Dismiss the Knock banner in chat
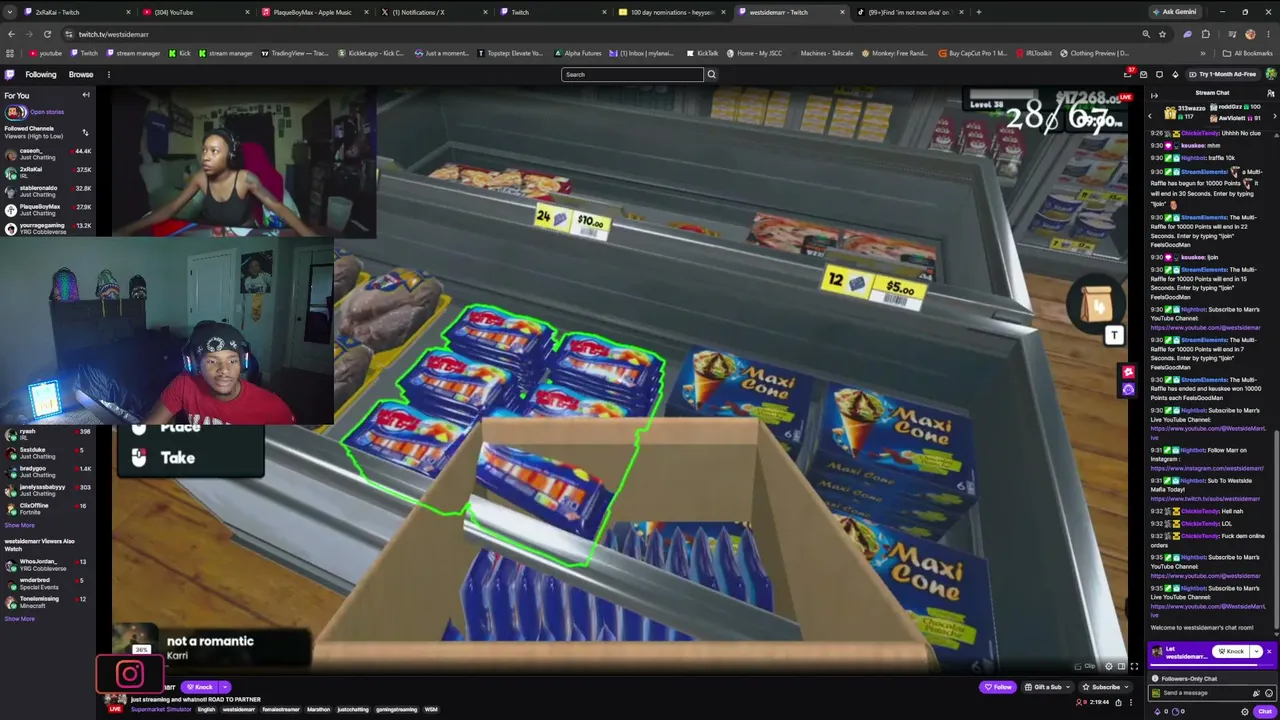The image size is (1280, 720). (x=1270, y=651)
